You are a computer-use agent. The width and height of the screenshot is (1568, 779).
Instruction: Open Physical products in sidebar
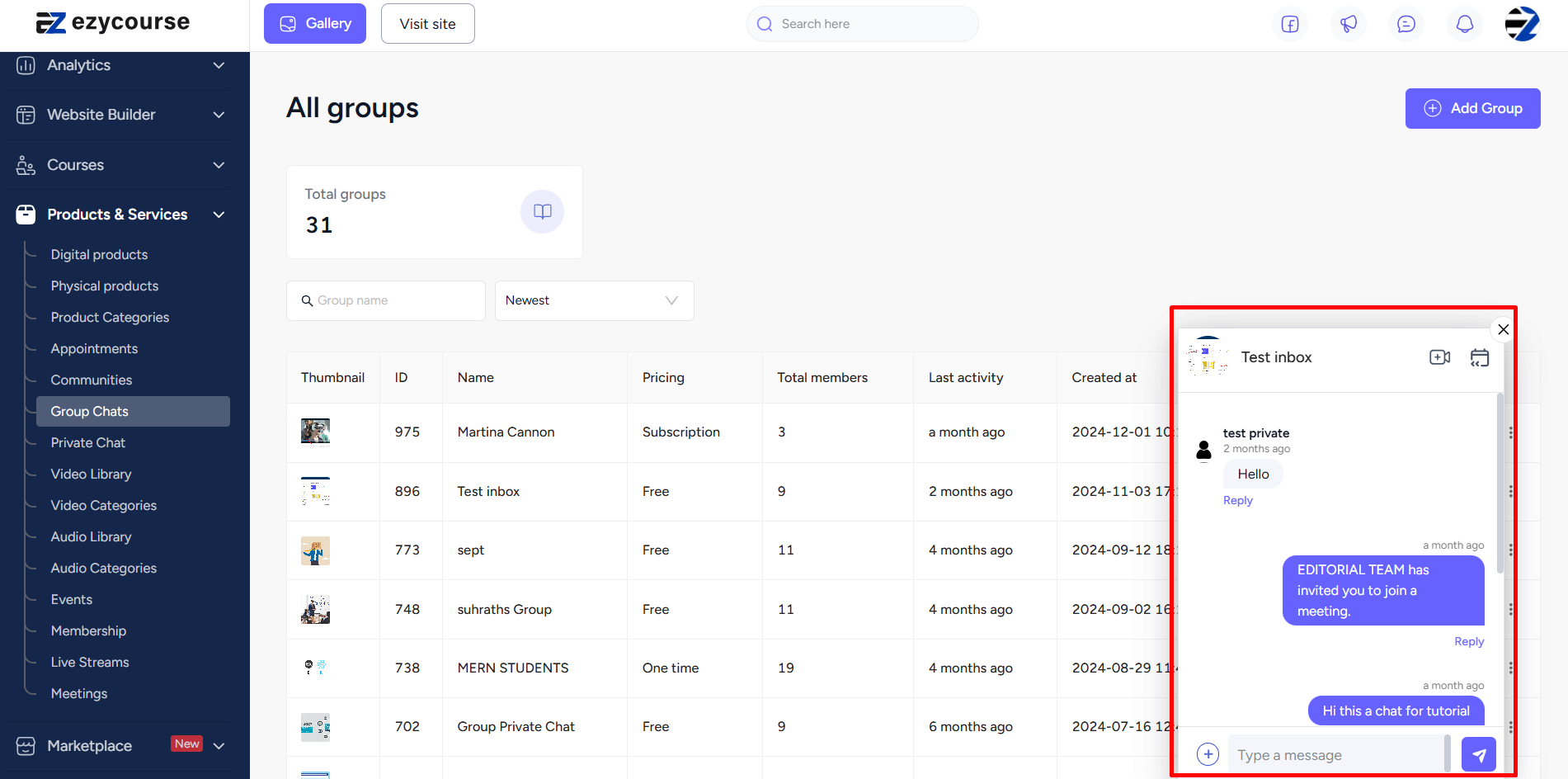click(105, 286)
